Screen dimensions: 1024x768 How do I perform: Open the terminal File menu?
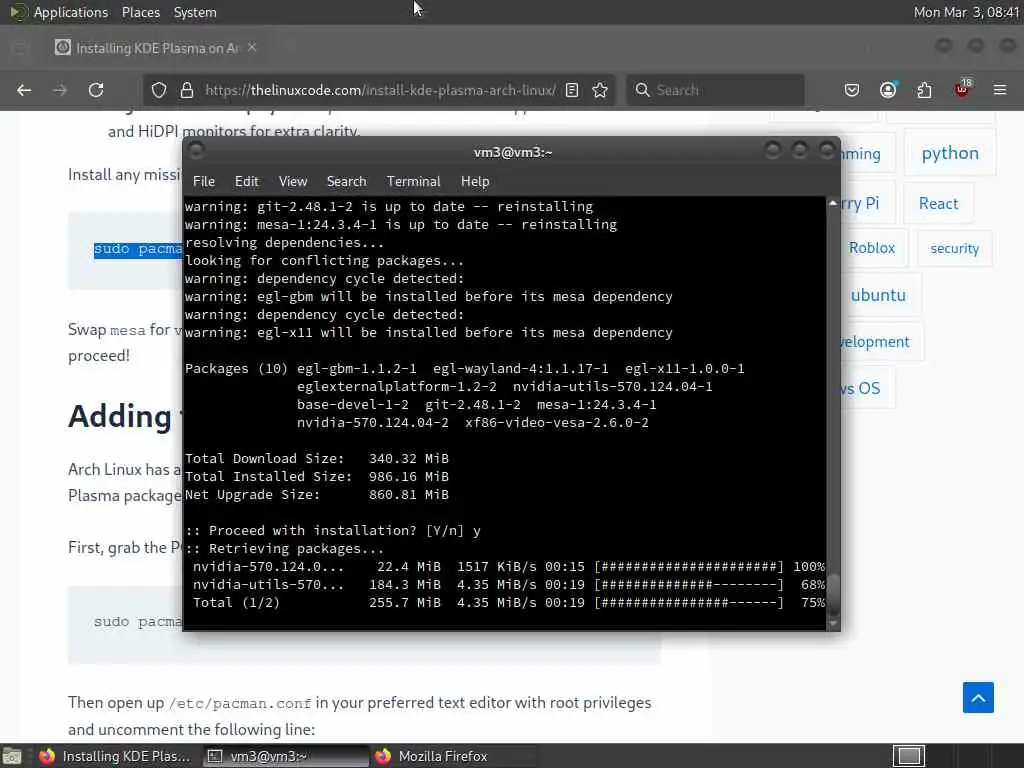pyautogui.click(x=204, y=182)
